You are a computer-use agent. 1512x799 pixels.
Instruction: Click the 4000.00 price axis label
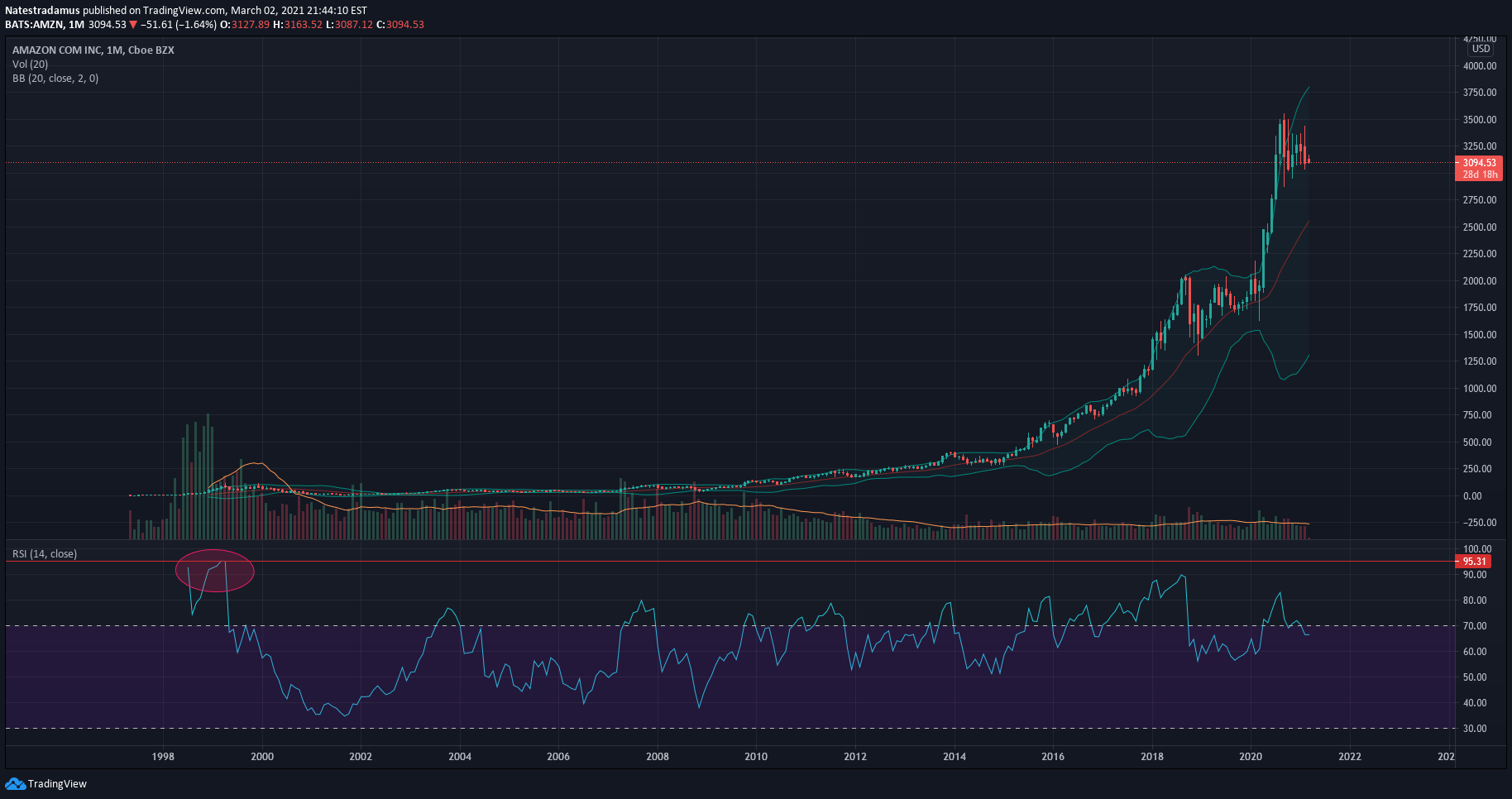1480,66
